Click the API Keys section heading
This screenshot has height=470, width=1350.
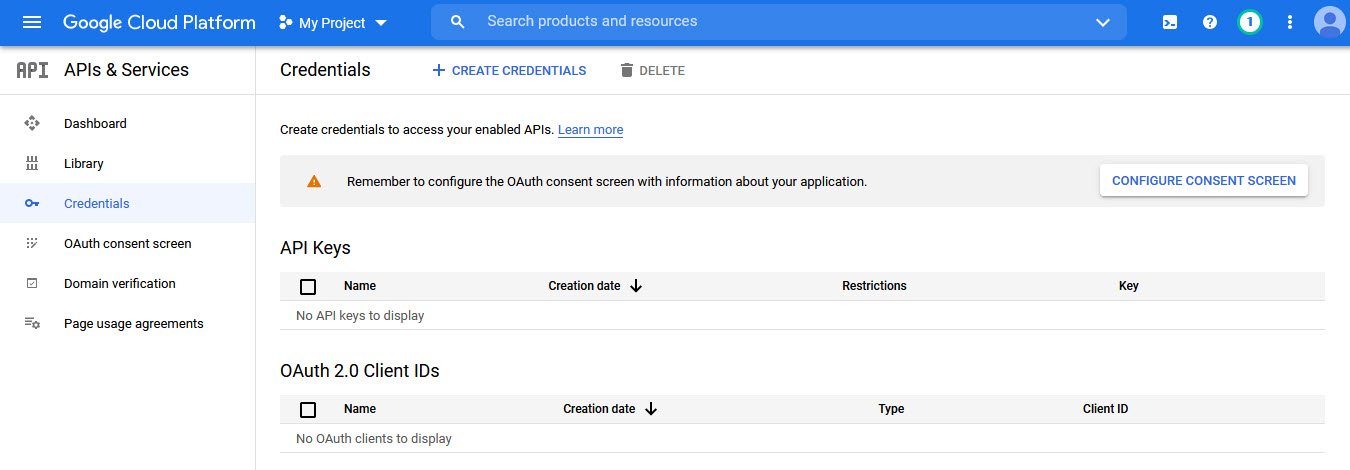pos(315,248)
